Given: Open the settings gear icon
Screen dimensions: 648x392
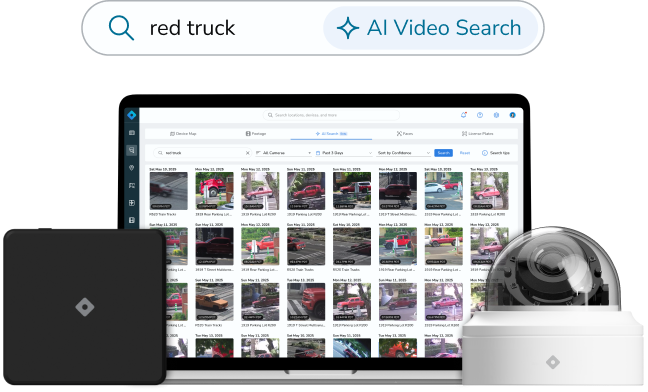Looking at the screenshot, I should [x=496, y=115].
